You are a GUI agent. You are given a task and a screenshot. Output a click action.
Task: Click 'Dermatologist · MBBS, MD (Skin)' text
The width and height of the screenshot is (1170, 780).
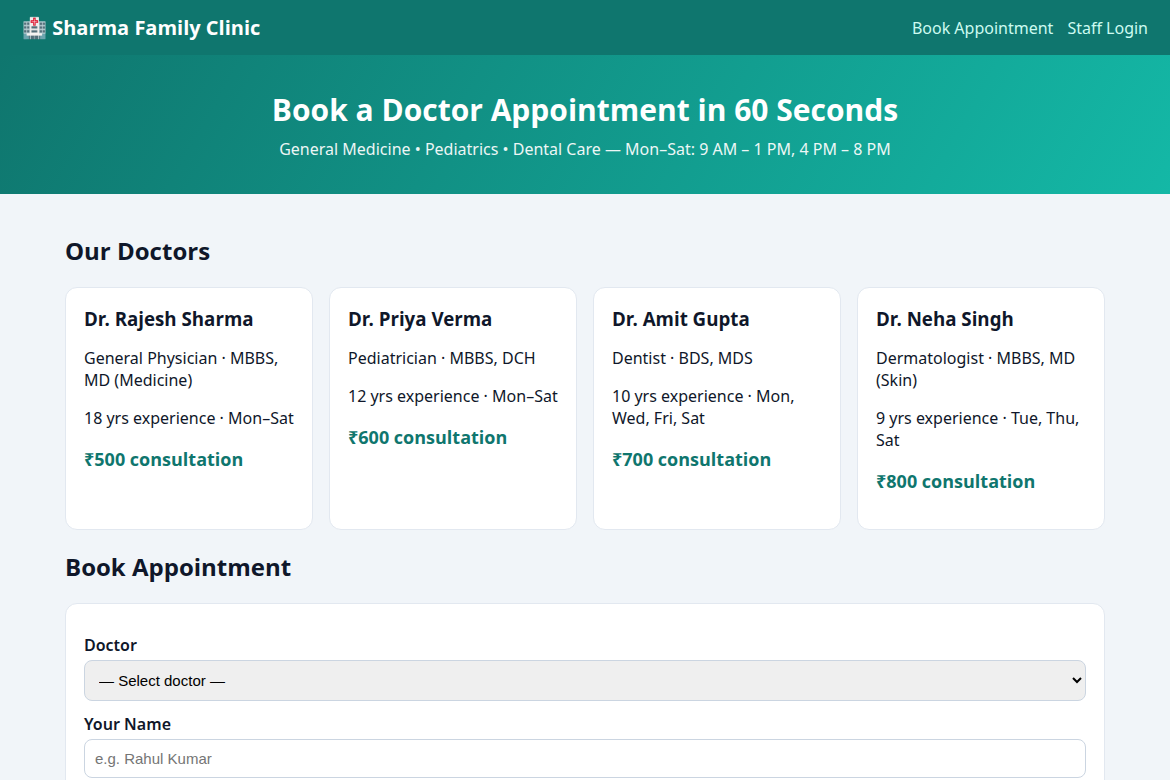[x=975, y=369]
